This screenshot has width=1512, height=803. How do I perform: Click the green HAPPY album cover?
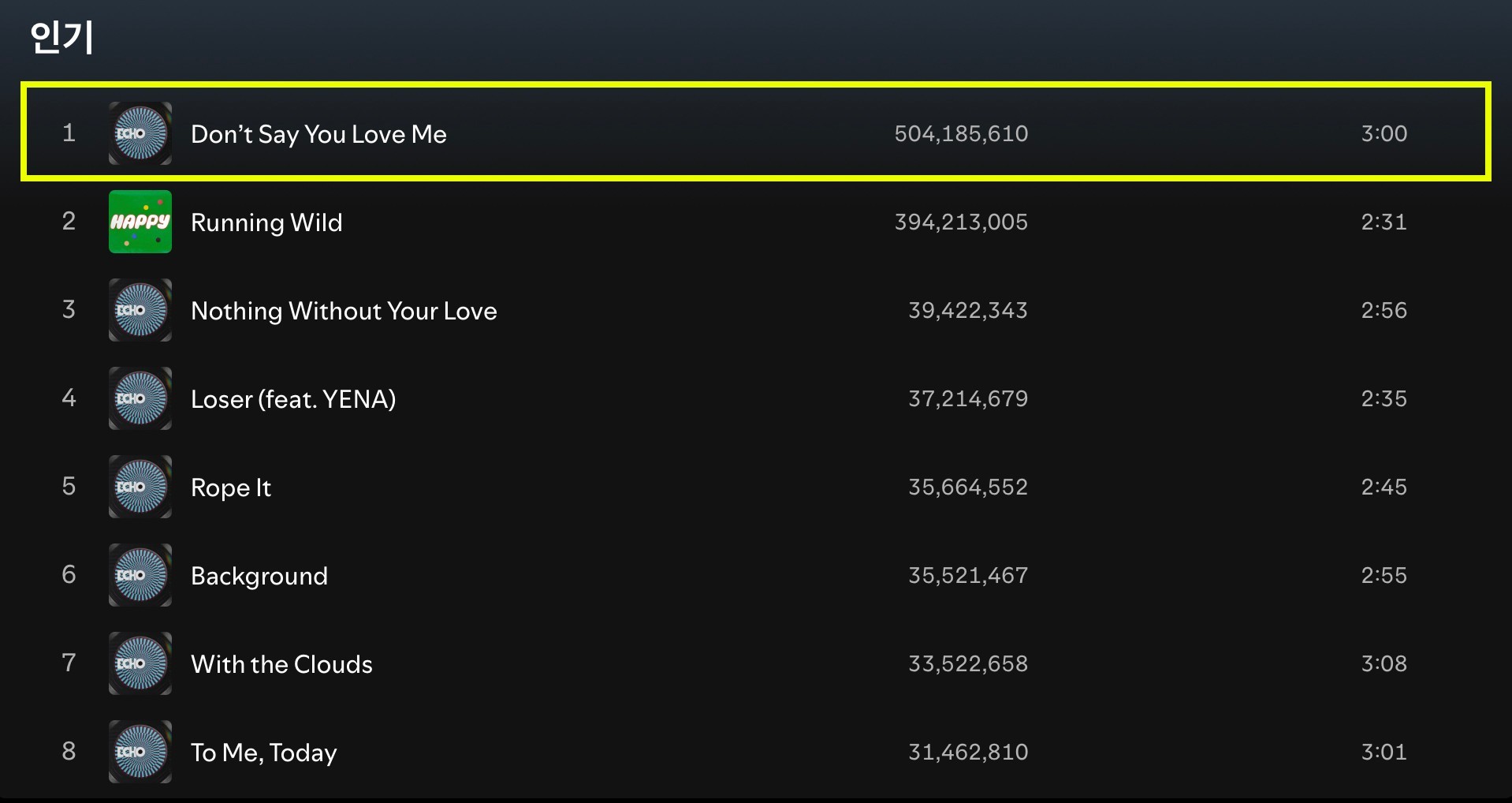click(x=140, y=222)
